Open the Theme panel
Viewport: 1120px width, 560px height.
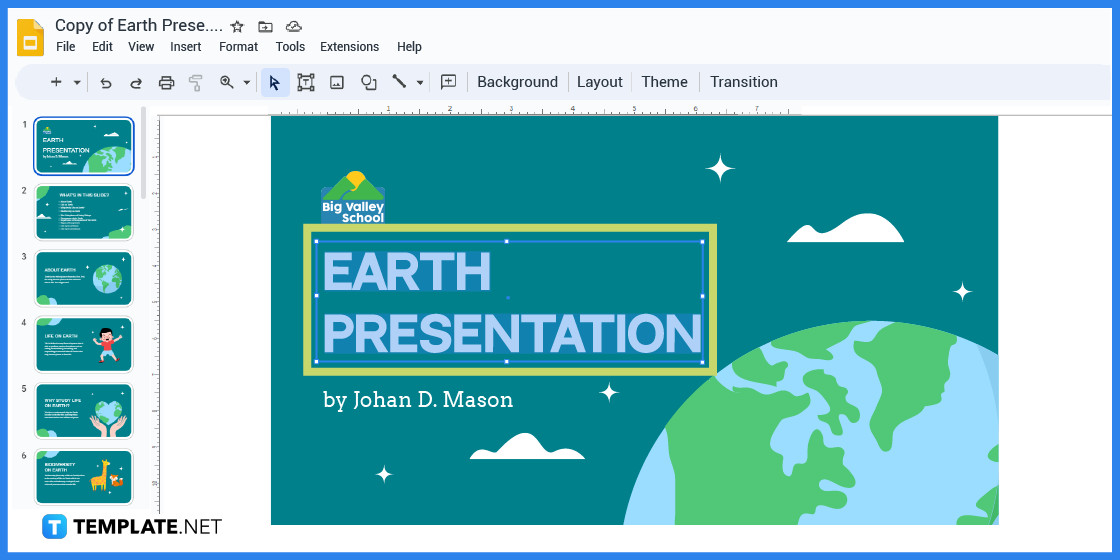[664, 82]
